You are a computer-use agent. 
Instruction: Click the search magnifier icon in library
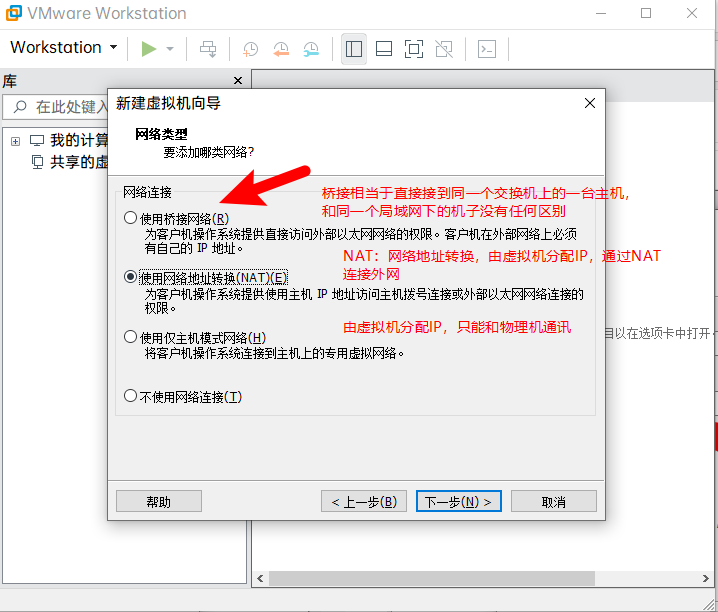[20, 107]
